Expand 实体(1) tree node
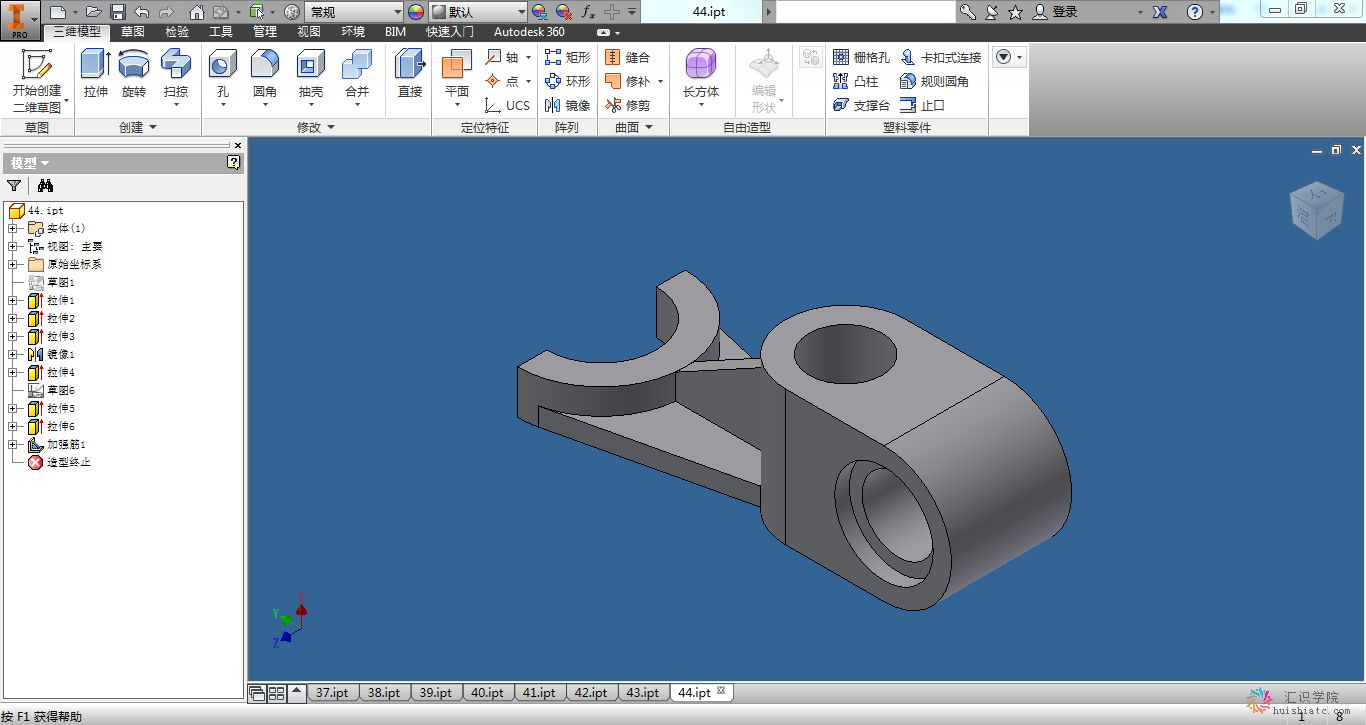This screenshot has width=1366, height=725. [x=12, y=228]
